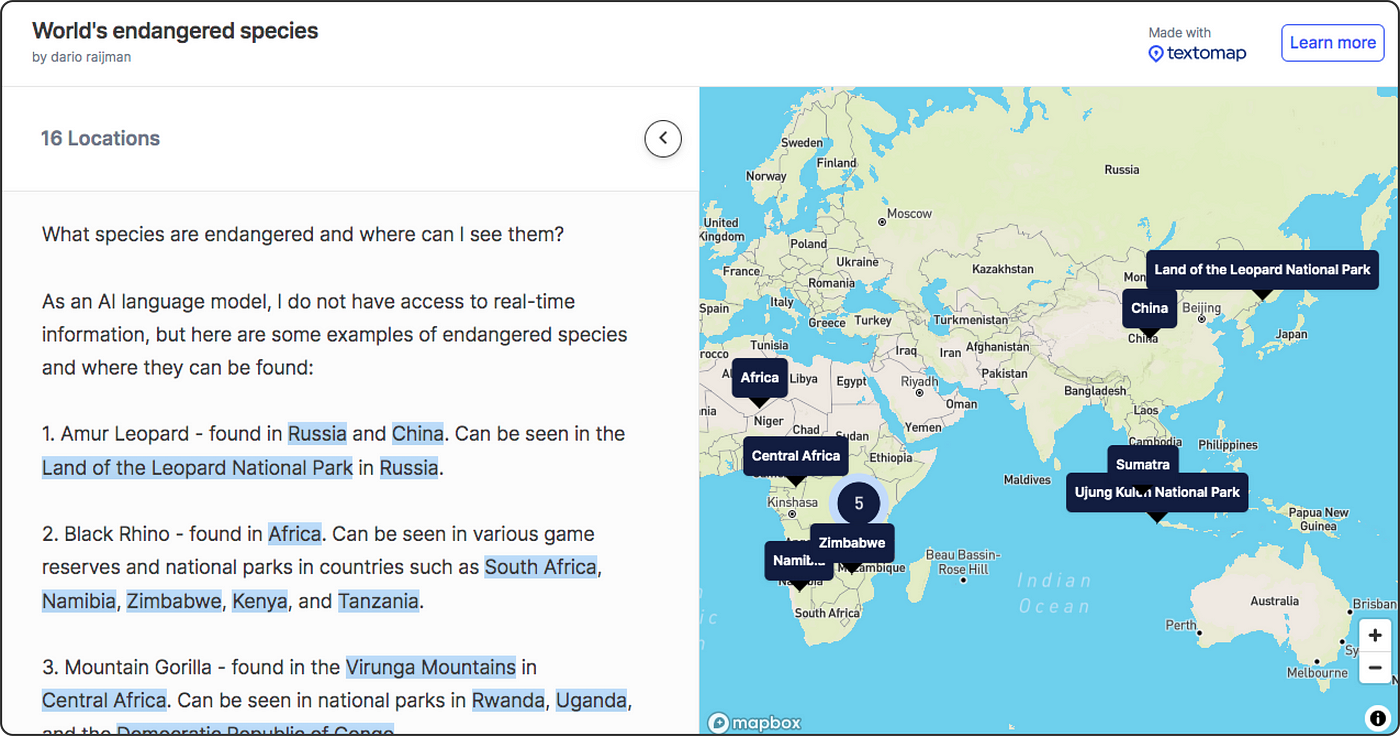Screen dimensions: 1400x736
Task: Click highlighted South Africa in the text
Action: coord(540,567)
